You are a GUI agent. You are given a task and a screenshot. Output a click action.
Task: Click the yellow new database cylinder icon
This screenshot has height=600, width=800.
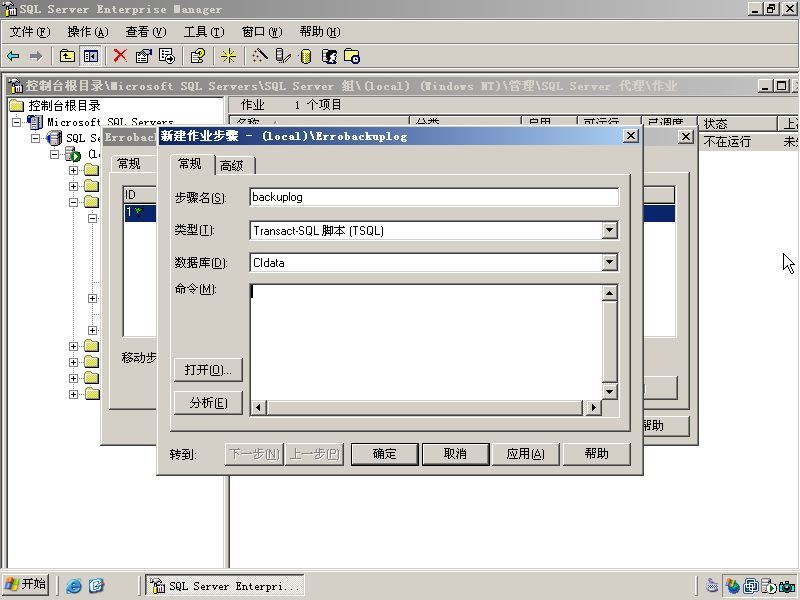click(x=306, y=56)
